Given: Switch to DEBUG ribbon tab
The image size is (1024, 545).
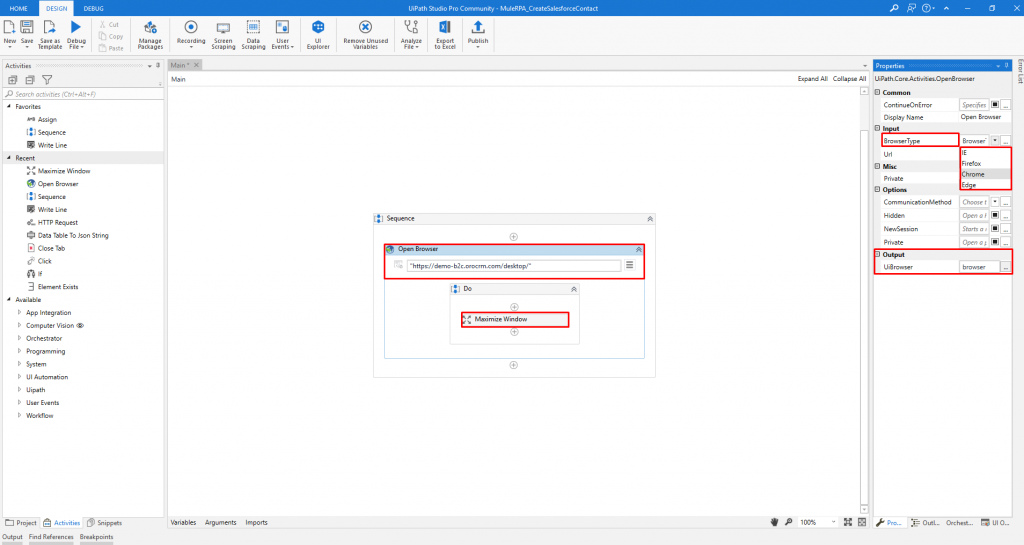Looking at the screenshot, I should click(93, 8).
